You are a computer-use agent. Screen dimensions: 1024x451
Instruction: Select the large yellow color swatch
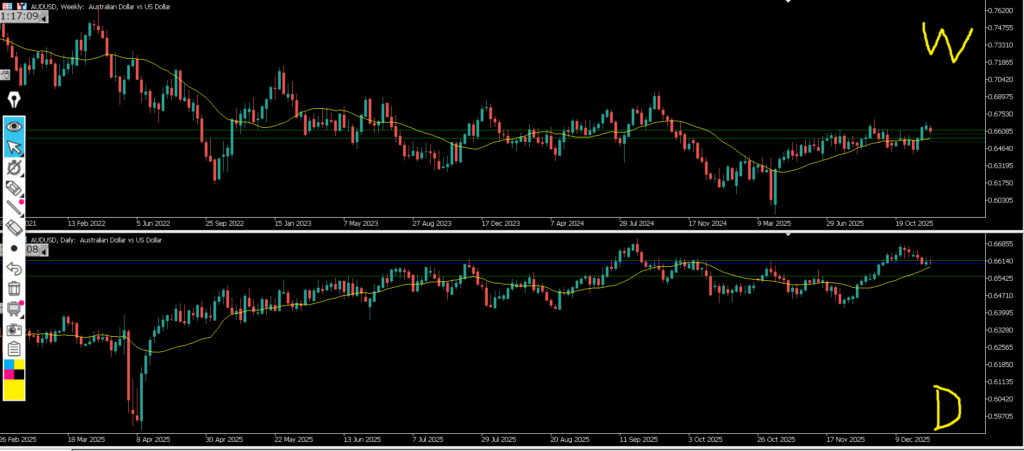pyautogui.click(x=15, y=390)
